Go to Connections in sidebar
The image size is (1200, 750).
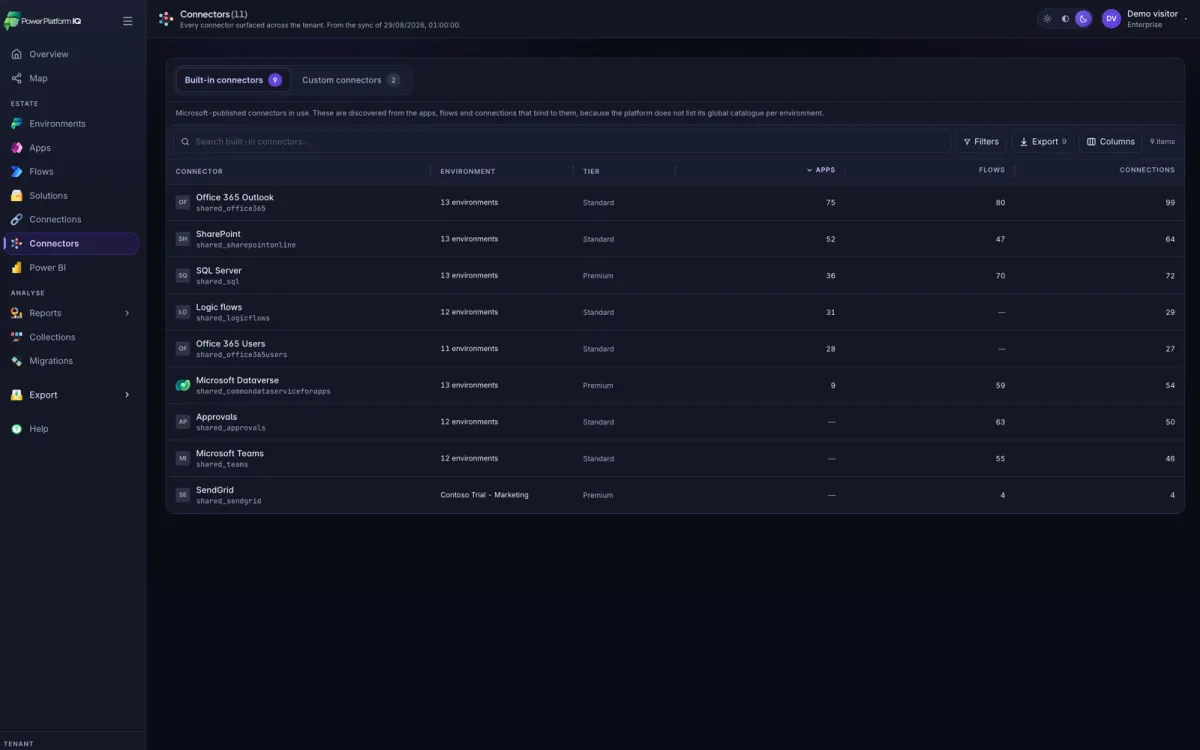[72, 220]
